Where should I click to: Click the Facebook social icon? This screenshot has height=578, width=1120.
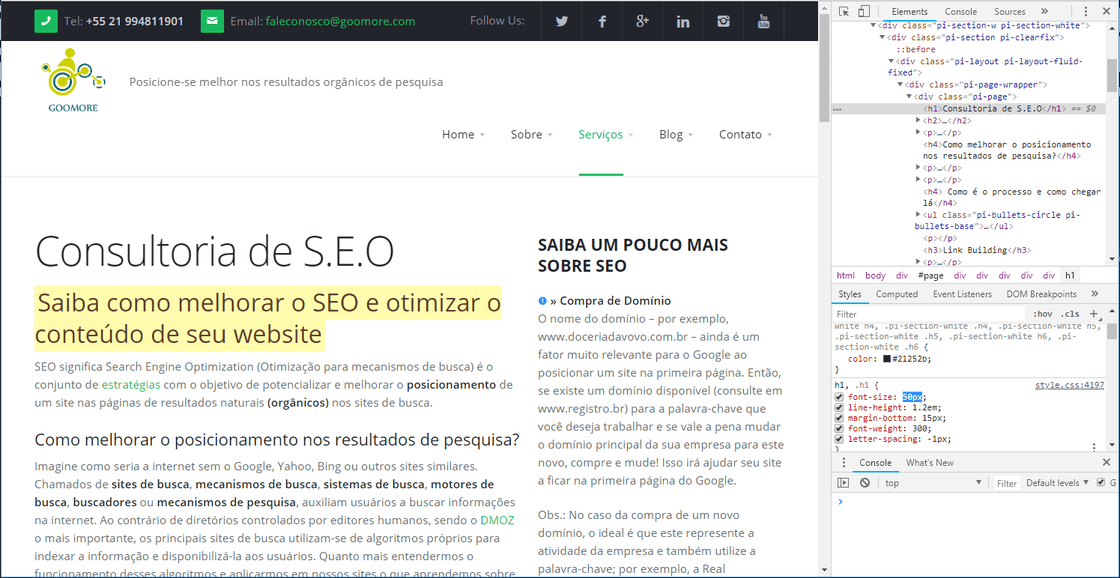point(602,21)
